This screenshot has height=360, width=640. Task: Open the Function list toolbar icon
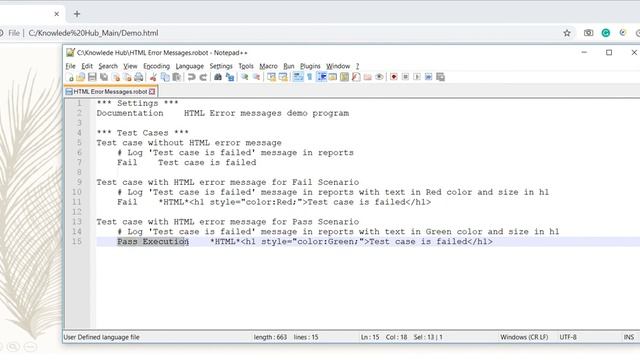click(x=356, y=77)
